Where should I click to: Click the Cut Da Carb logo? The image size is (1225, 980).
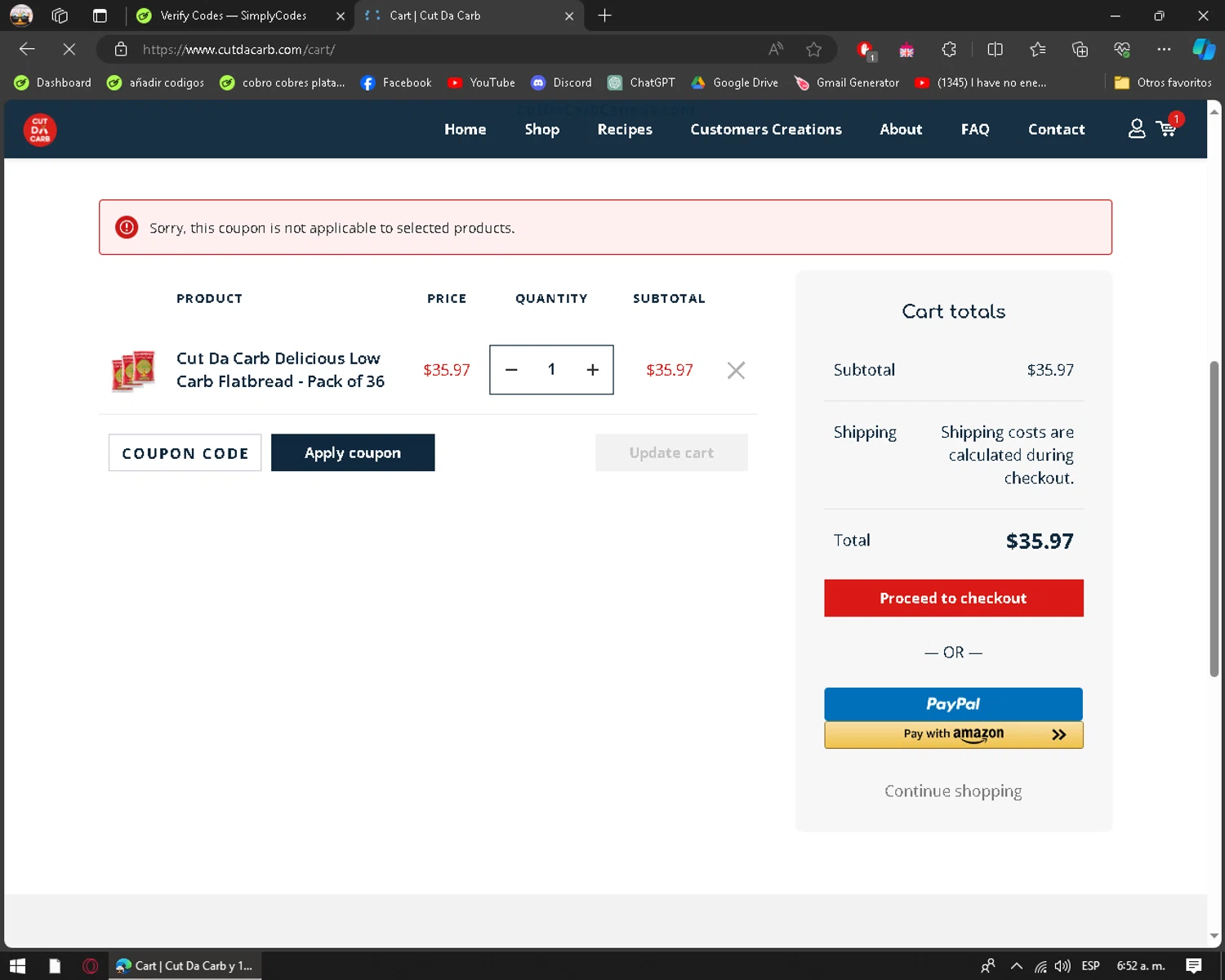point(39,129)
